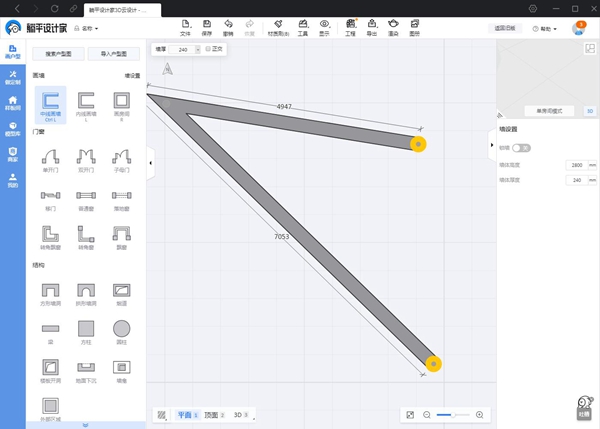The height and width of the screenshot is (429, 600).
Task: Collapse the left panel with arrow handle
Action: click(150, 162)
